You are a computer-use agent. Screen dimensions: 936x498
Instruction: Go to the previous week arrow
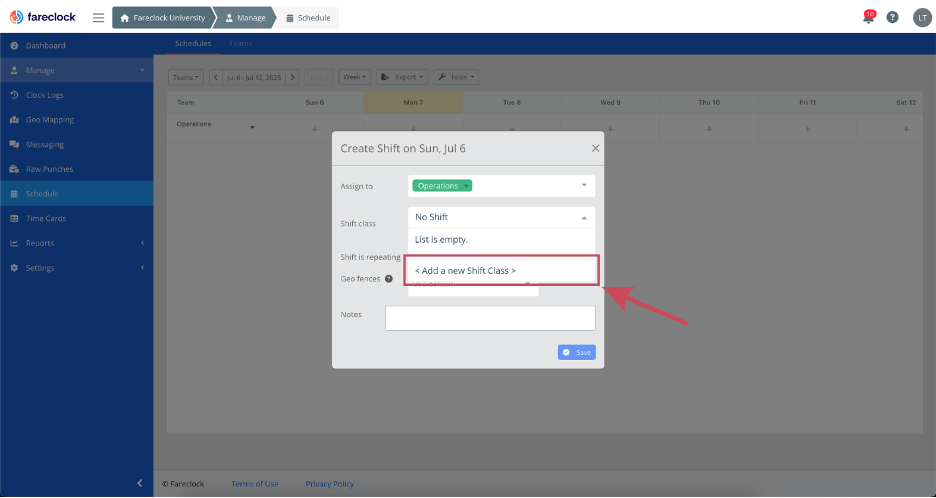click(x=215, y=77)
